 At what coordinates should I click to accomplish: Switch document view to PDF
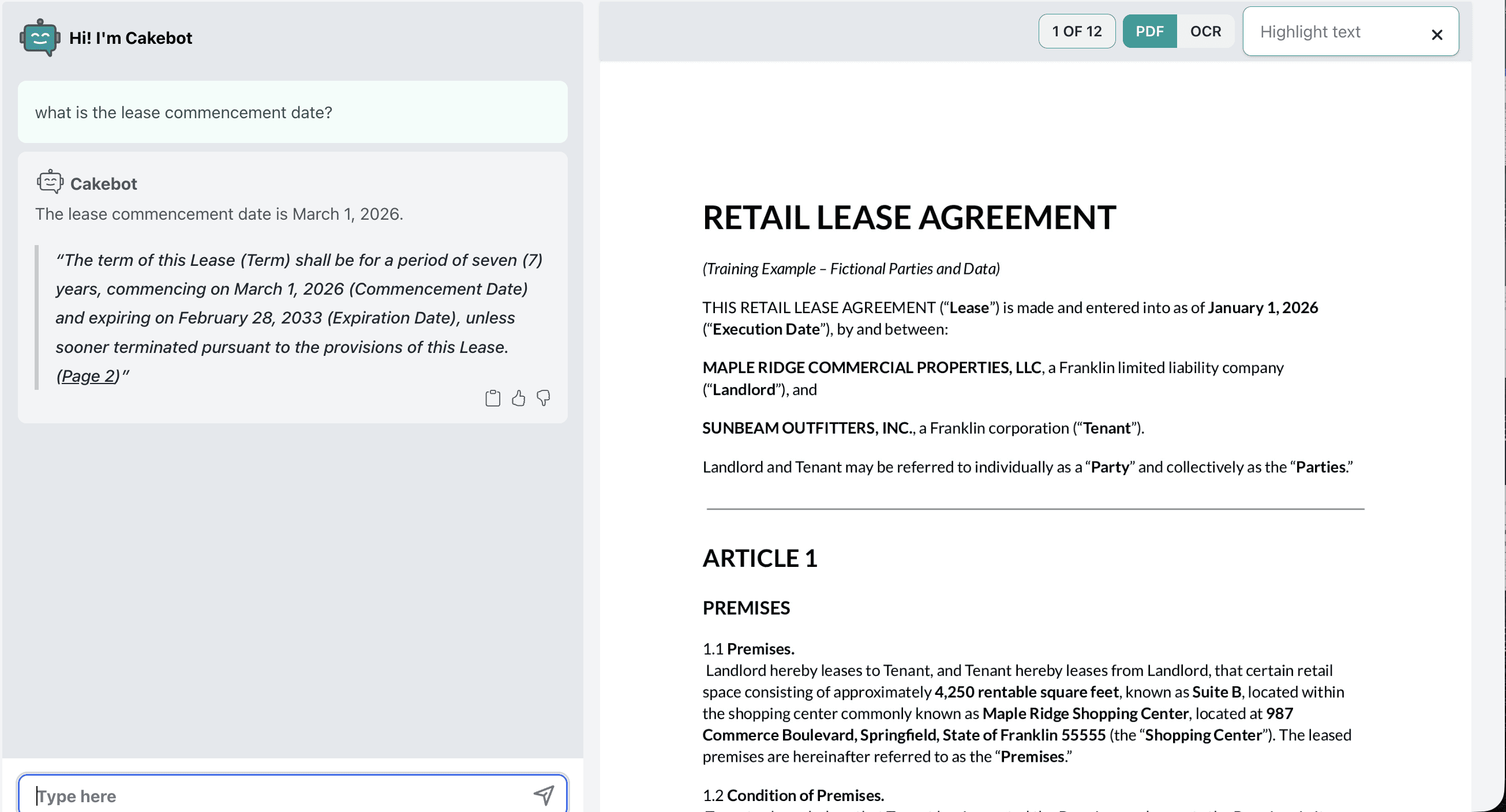(1149, 32)
